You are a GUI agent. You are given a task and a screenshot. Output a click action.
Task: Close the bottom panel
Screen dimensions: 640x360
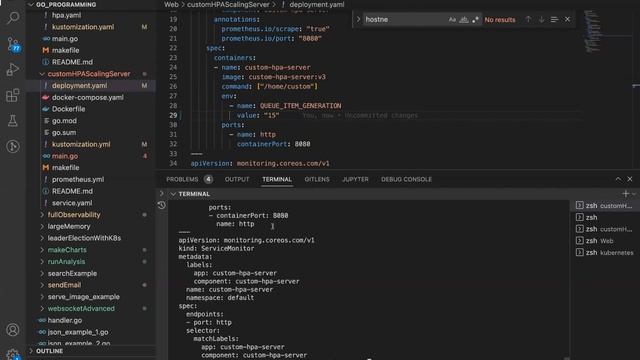pos(630,179)
